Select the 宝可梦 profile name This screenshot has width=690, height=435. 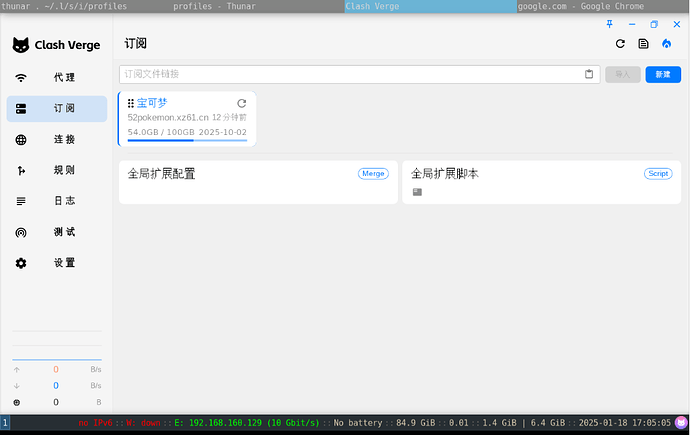coord(152,103)
